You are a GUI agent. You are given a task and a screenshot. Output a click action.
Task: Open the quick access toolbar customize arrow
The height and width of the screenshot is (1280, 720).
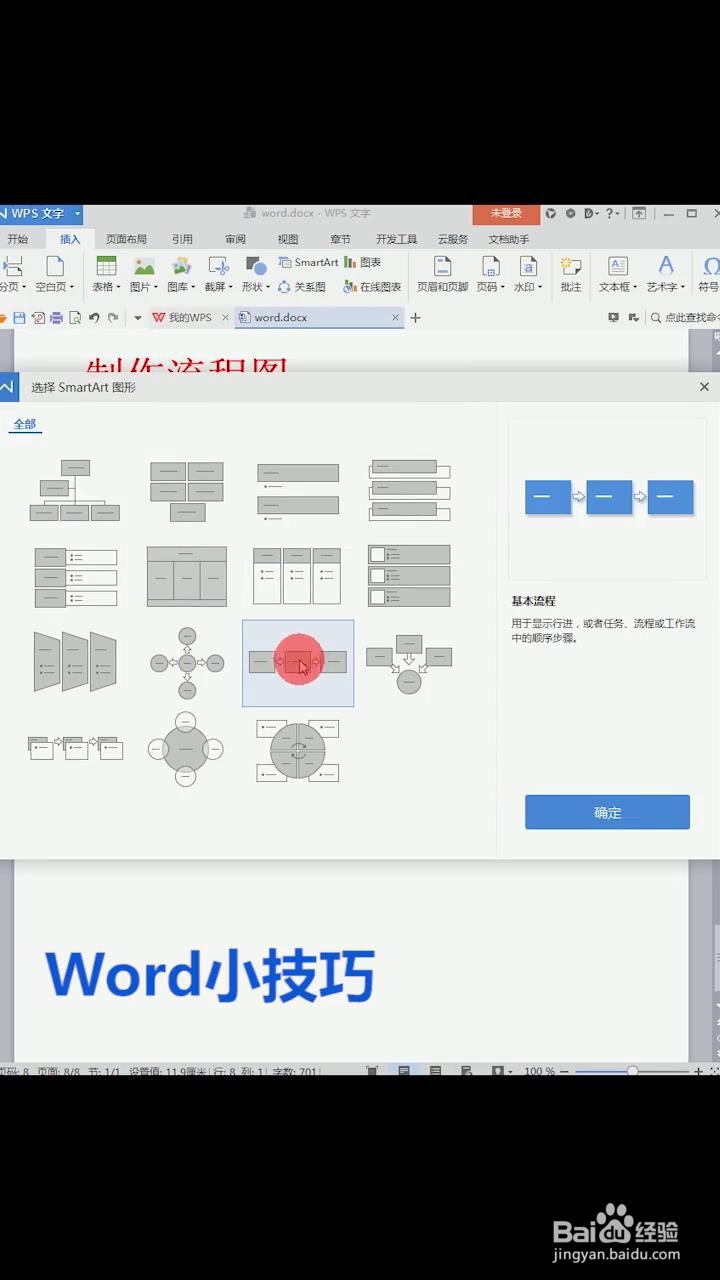pyautogui.click(x=137, y=318)
